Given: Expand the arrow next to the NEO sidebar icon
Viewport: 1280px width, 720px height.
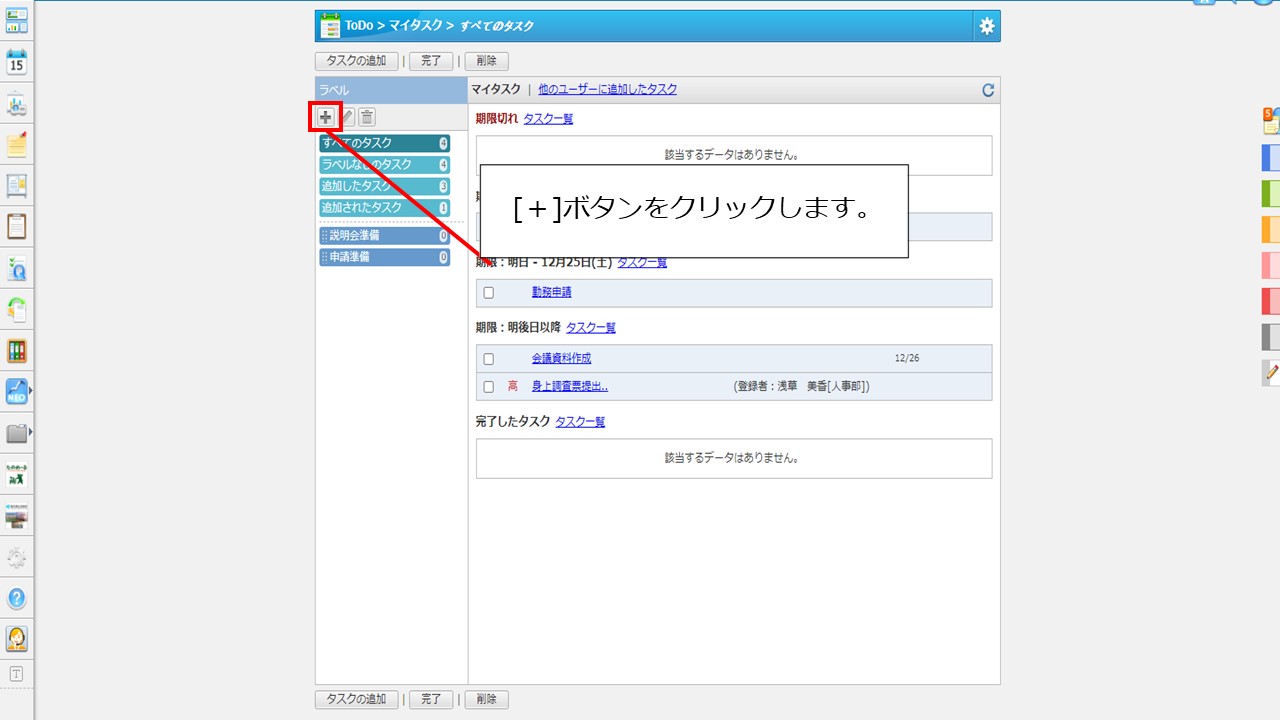Looking at the screenshot, I should click(32, 391).
